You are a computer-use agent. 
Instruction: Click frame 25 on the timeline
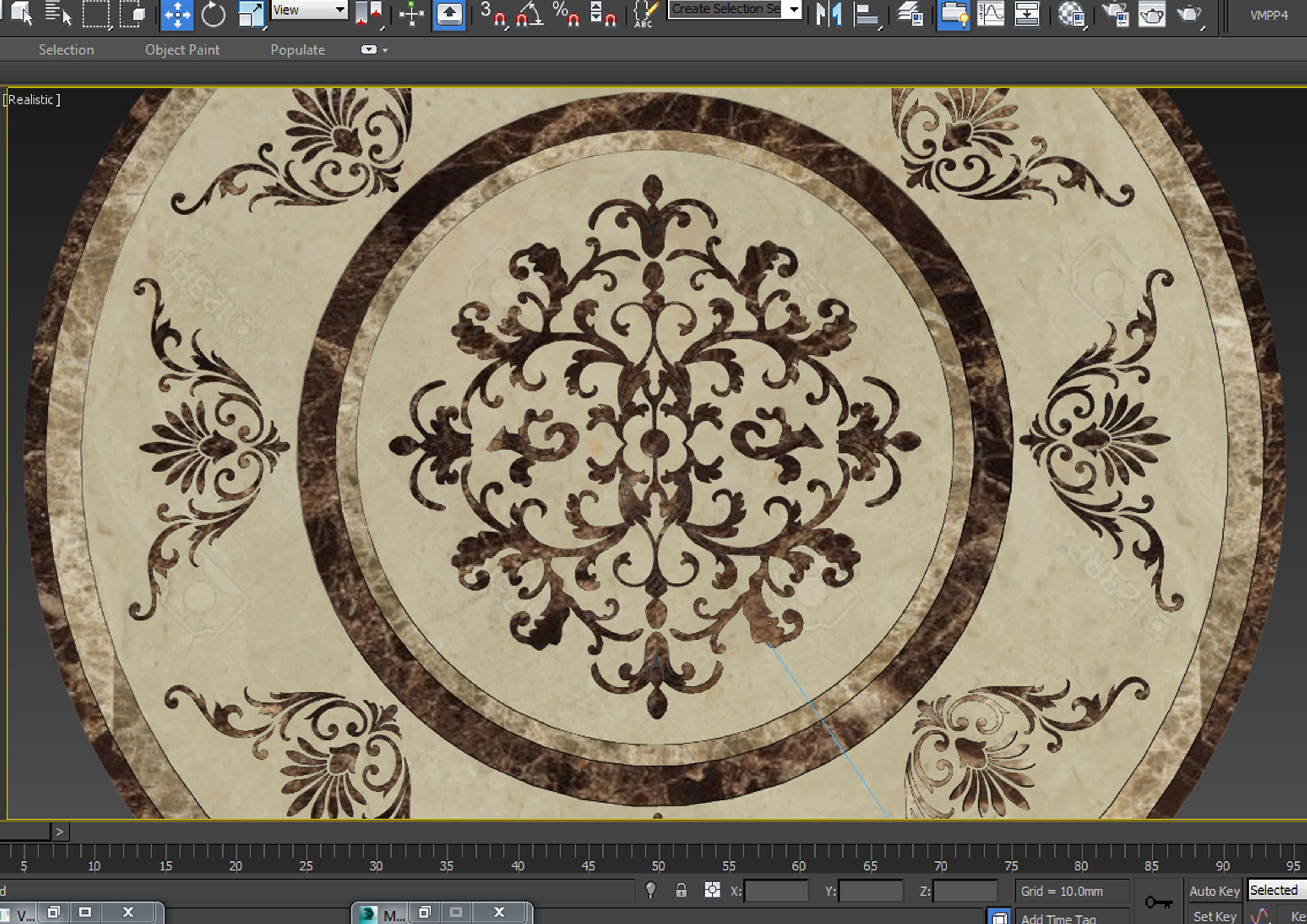[306, 866]
